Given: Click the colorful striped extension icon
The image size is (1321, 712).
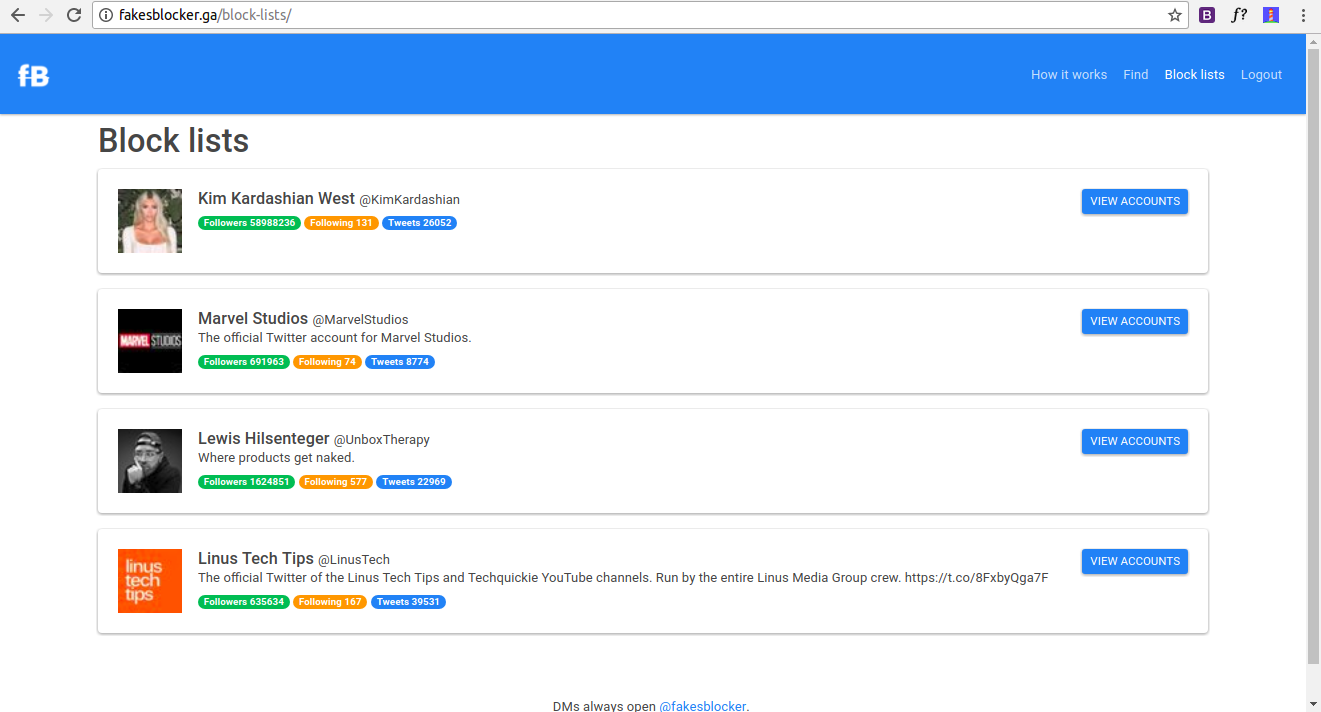Looking at the screenshot, I should click(x=1271, y=15).
